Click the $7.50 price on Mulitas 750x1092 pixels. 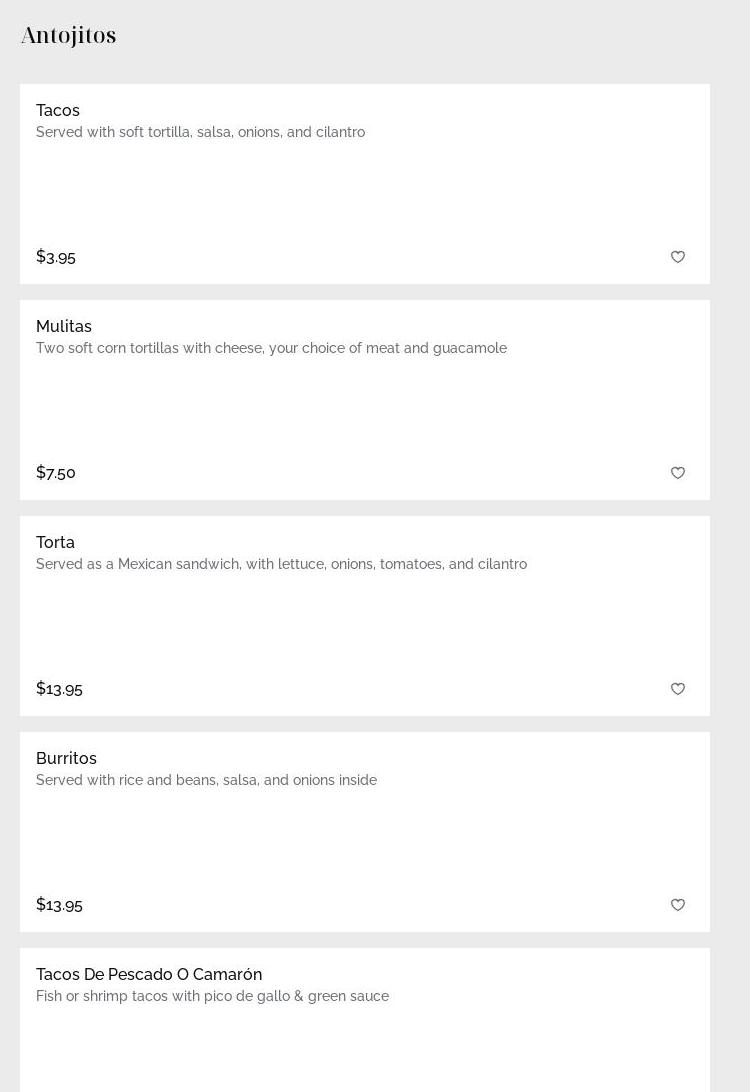pos(56,473)
